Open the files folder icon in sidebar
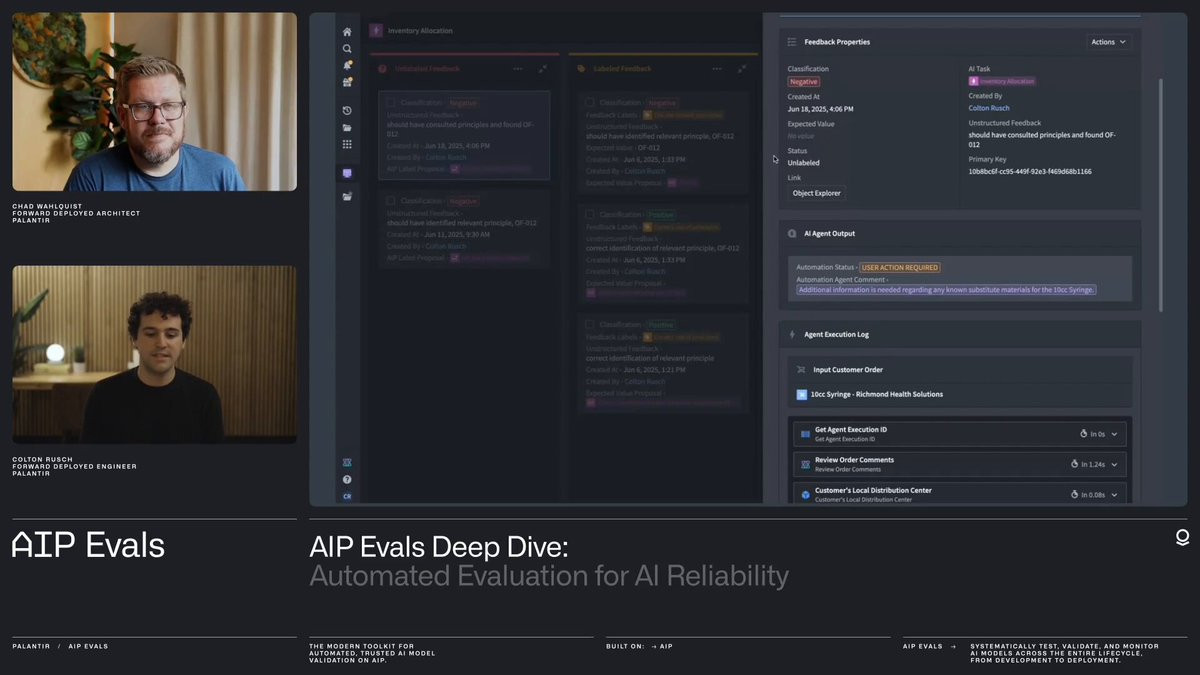 click(347, 128)
